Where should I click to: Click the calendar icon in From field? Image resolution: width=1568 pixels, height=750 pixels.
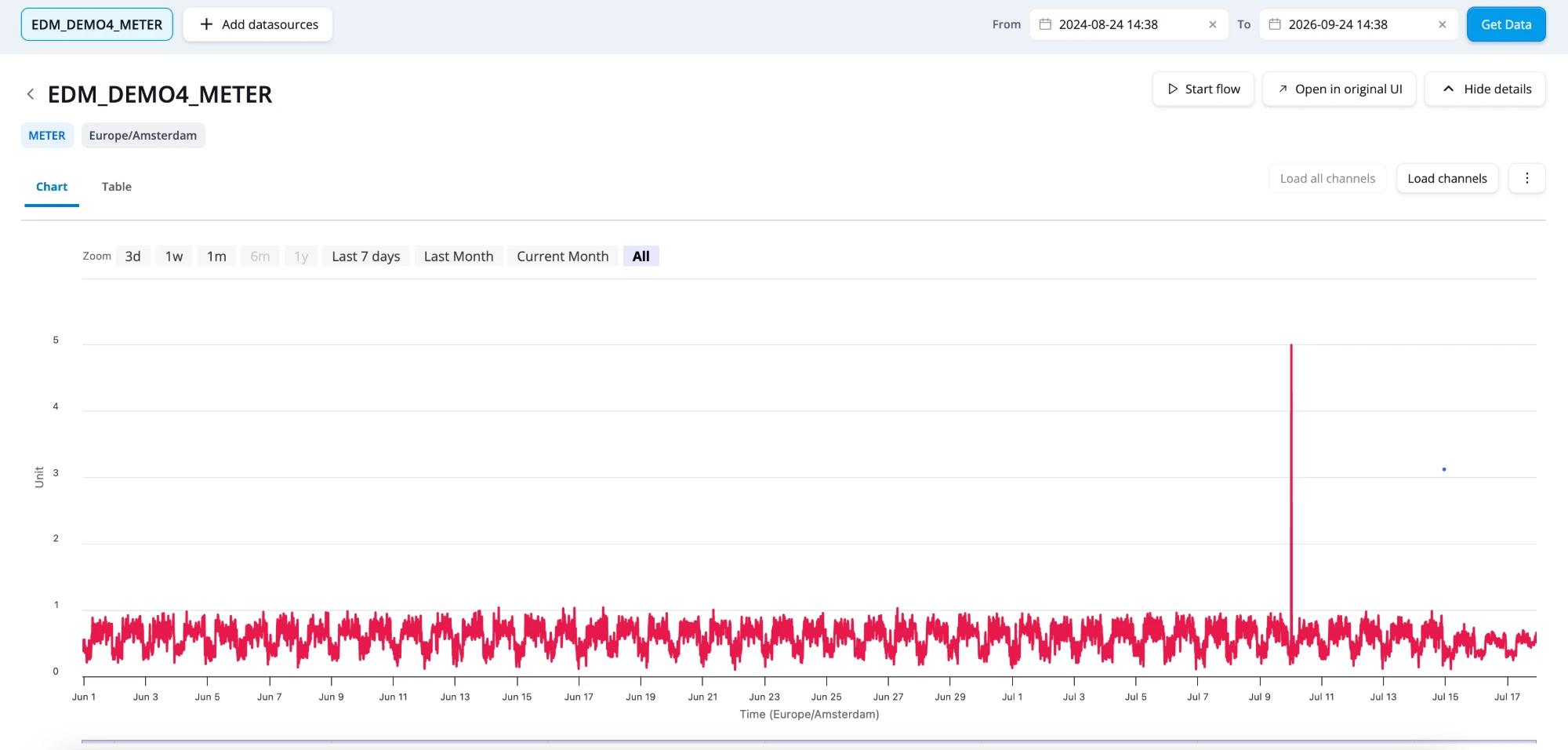1045,24
